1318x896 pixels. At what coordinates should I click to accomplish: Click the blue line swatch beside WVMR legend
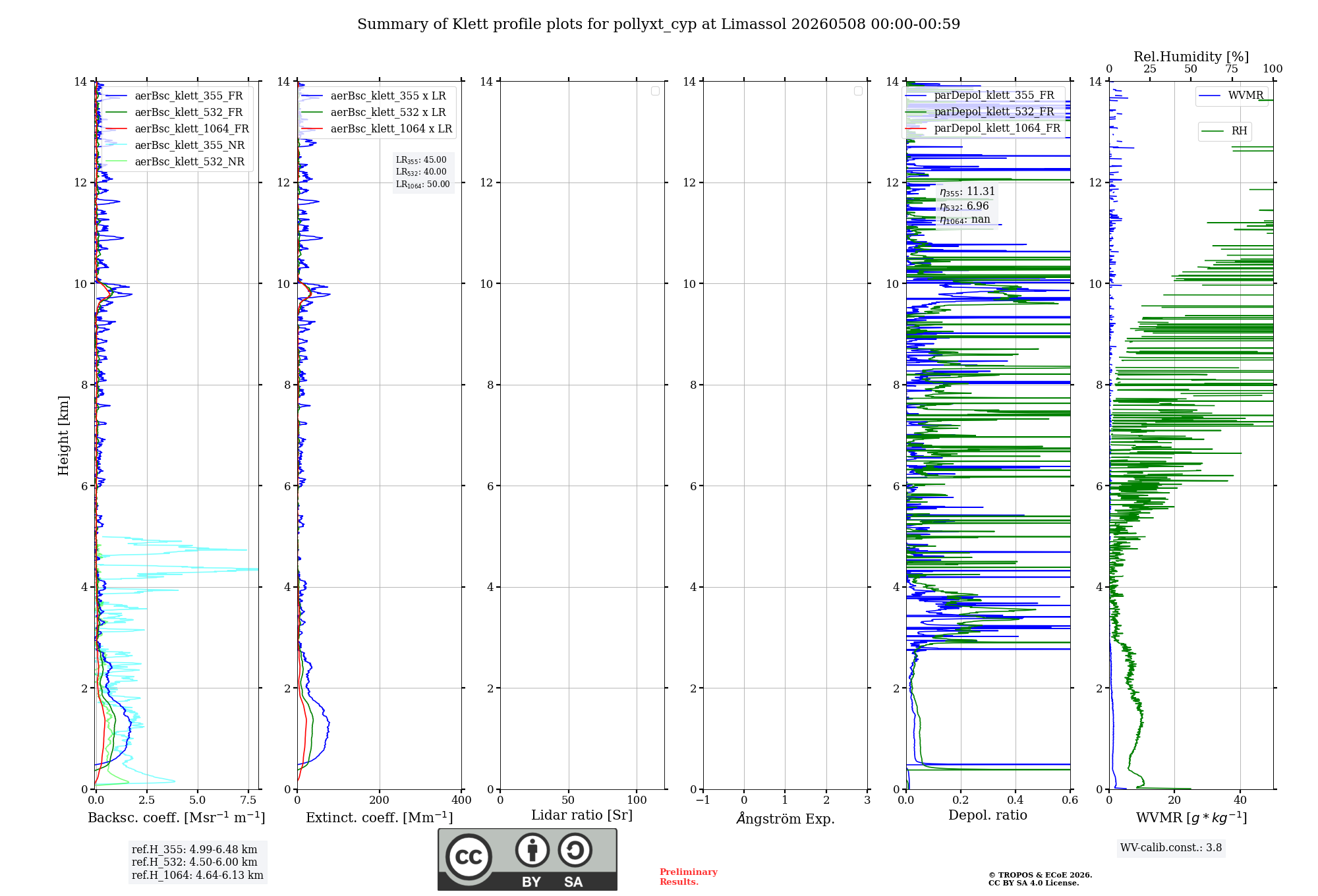pyautogui.click(x=1210, y=96)
